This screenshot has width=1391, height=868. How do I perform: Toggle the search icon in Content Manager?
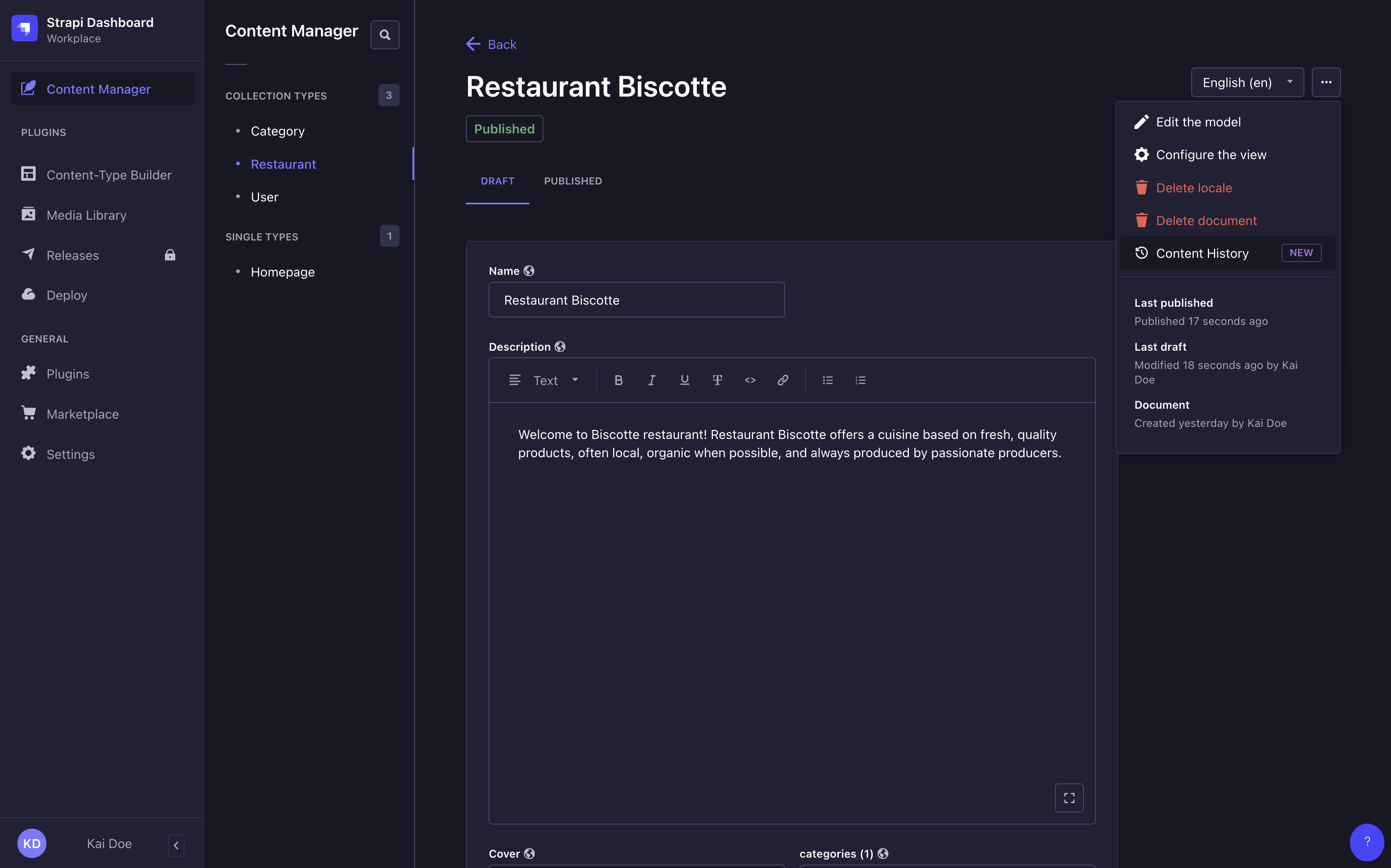385,34
